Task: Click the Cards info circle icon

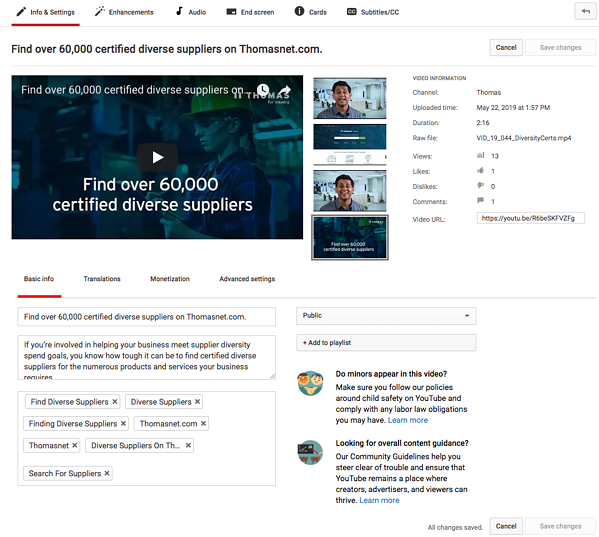Action: (x=300, y=11)
